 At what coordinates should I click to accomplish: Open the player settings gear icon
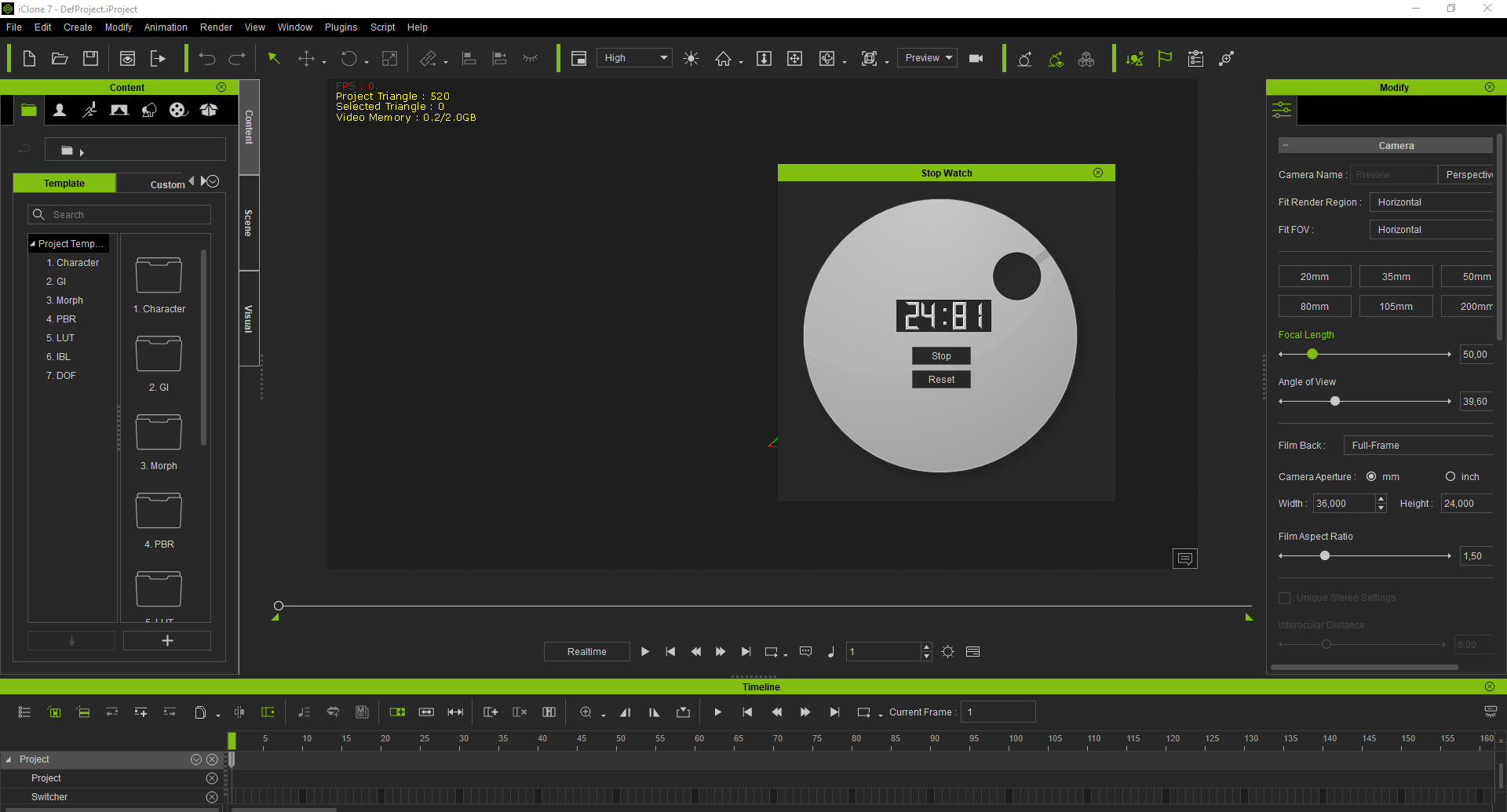pyautogui.click(x=948, y=652)
